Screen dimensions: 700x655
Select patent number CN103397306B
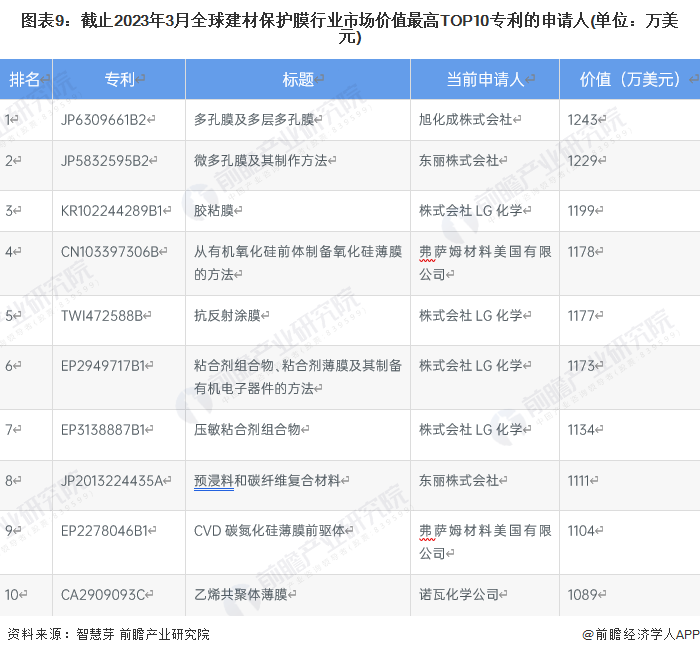(x=110, y=252)
